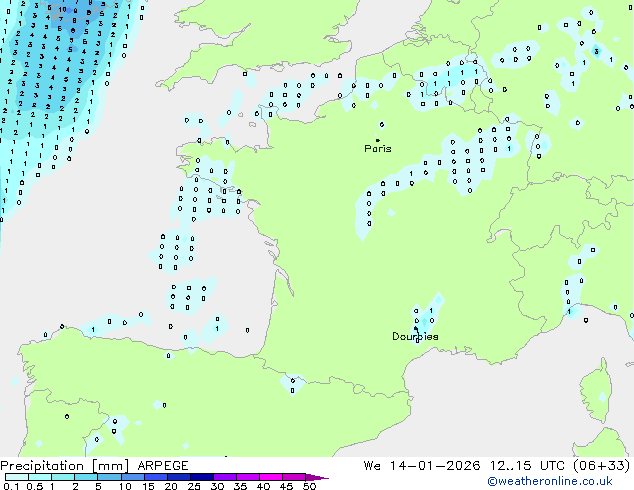Pick the purple arrow tip past legend 50

(317, 477)
